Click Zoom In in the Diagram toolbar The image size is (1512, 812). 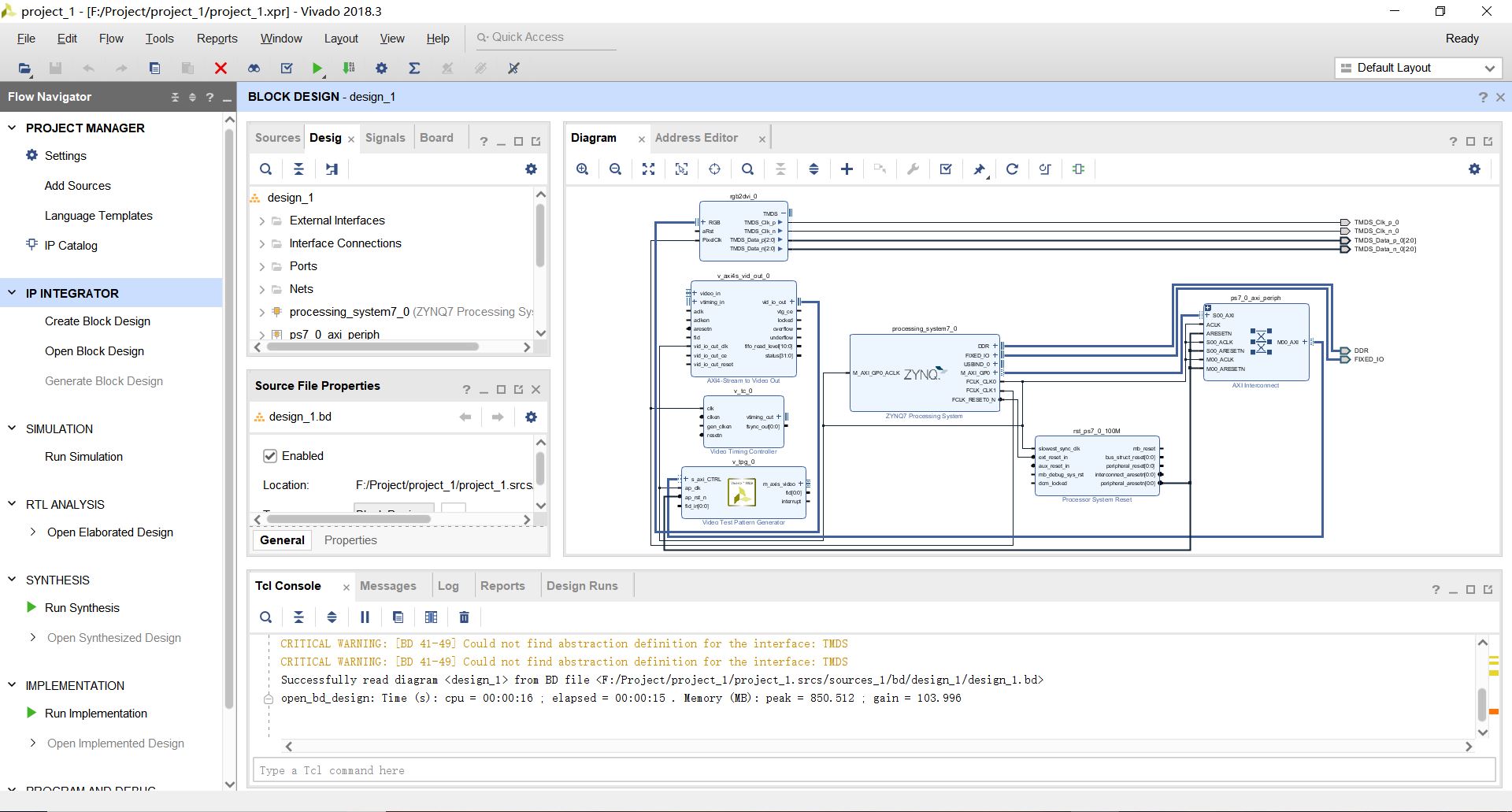[x=582, y=169]
